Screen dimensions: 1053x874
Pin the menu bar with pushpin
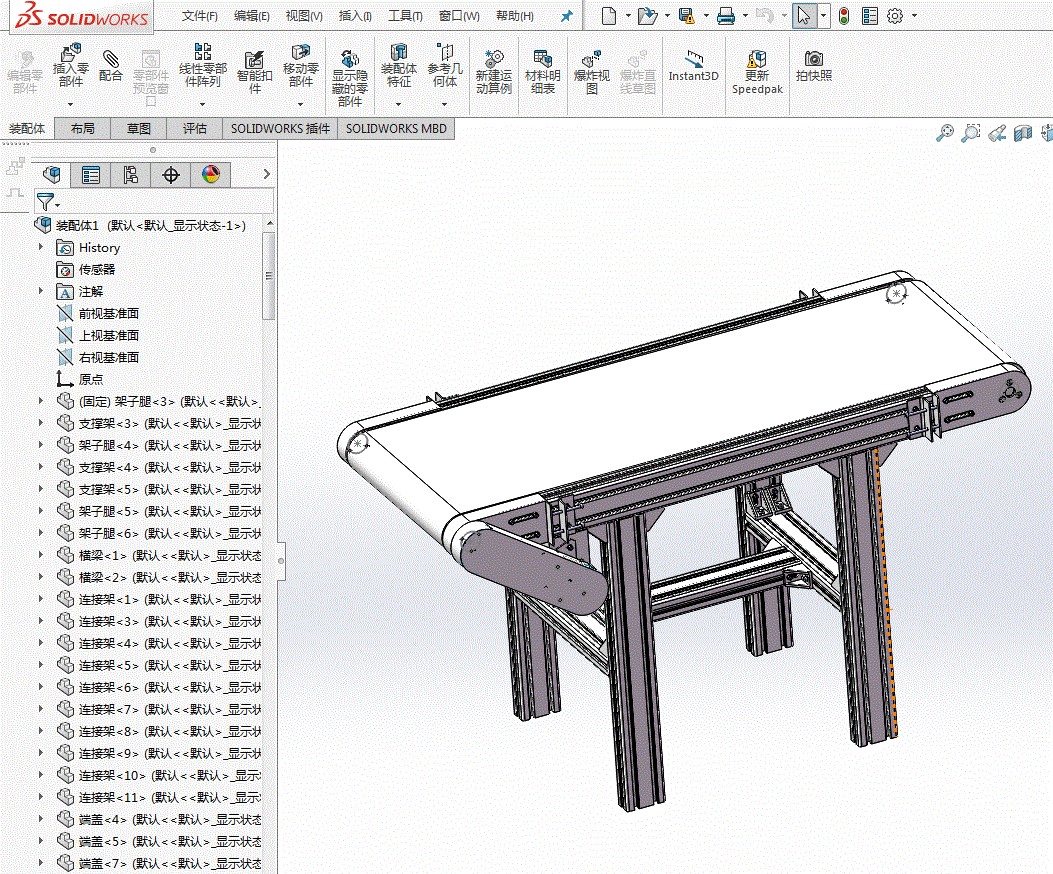coord(567,16)
